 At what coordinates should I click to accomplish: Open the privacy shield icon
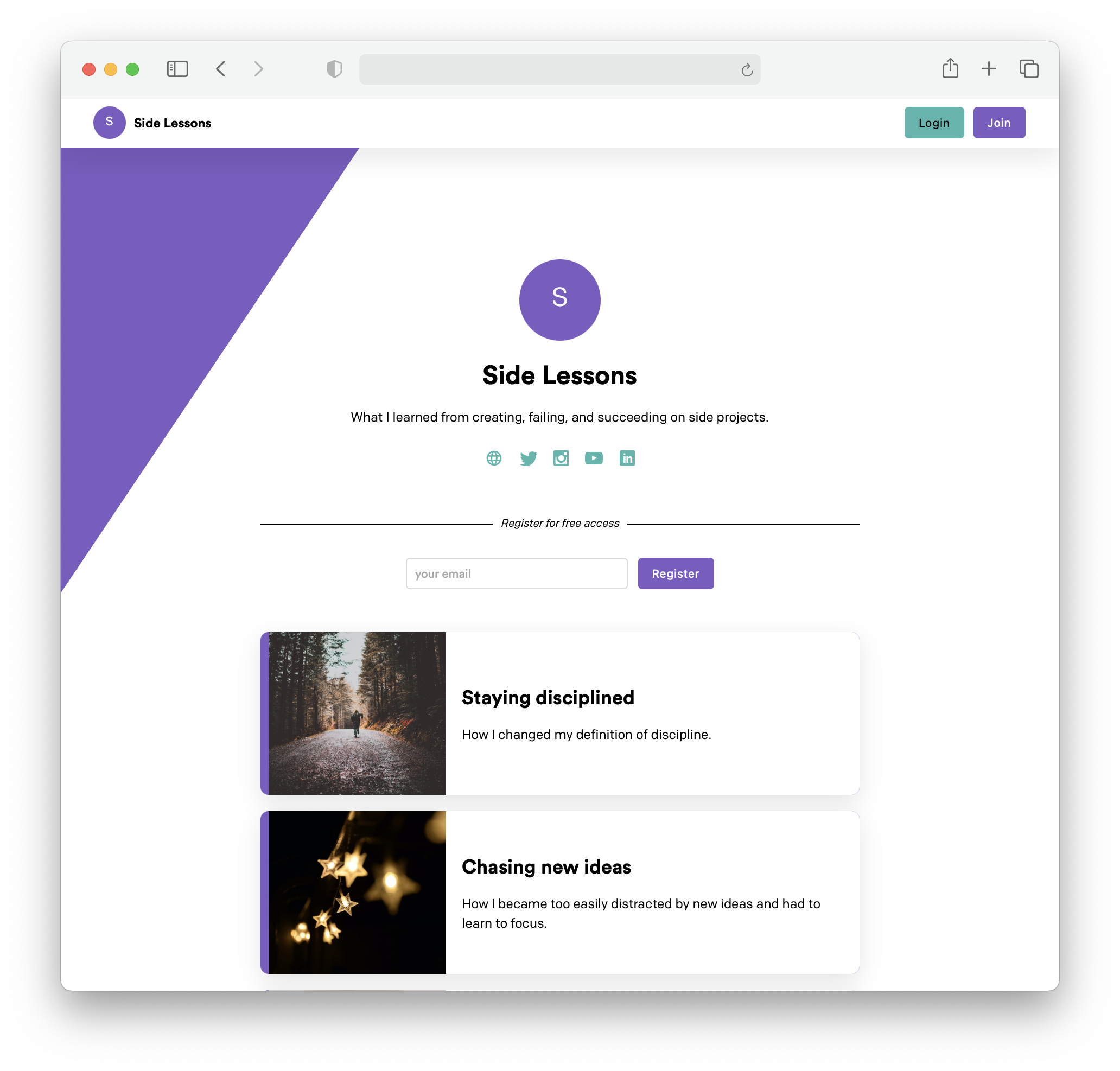point(334,69)
